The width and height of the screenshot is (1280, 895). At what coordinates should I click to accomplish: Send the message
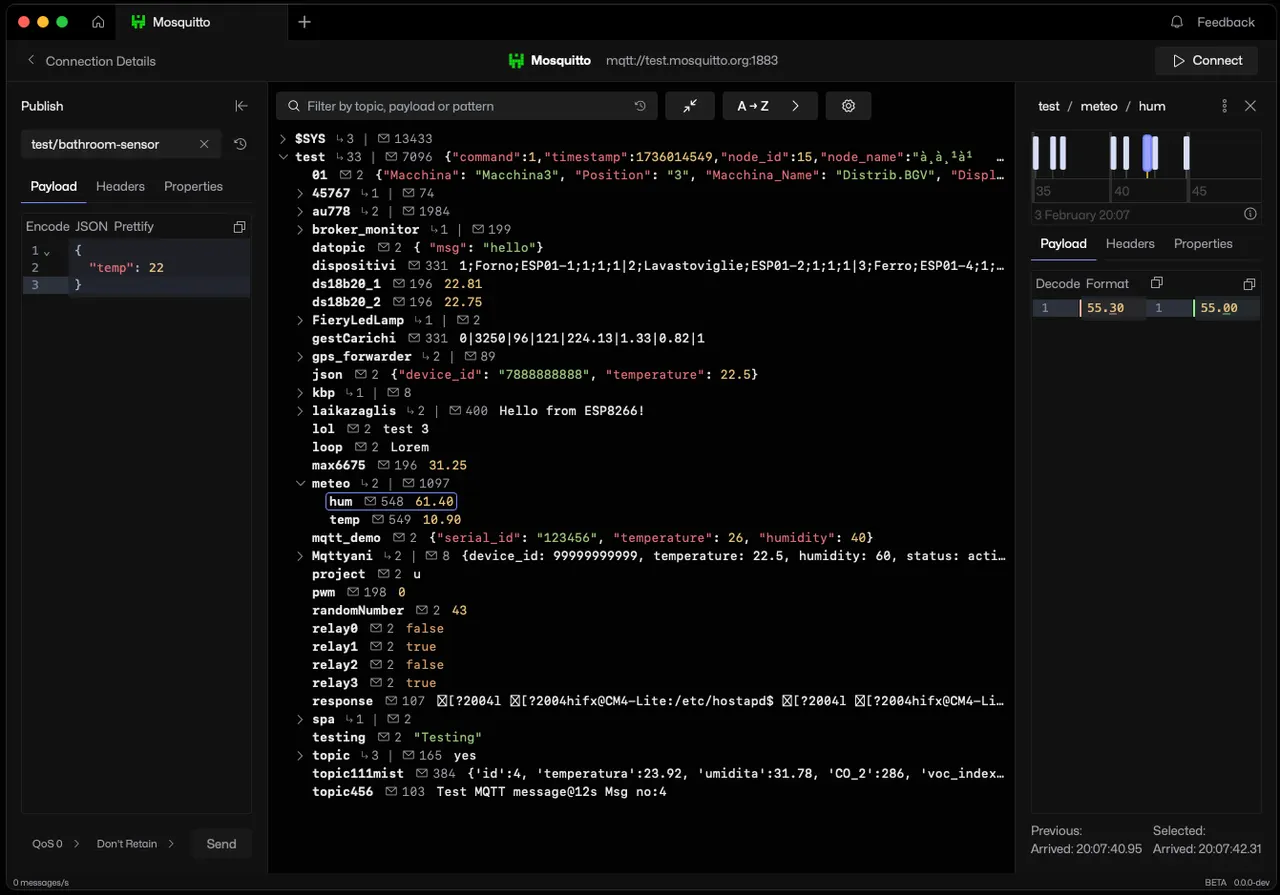tap(221, 844)
